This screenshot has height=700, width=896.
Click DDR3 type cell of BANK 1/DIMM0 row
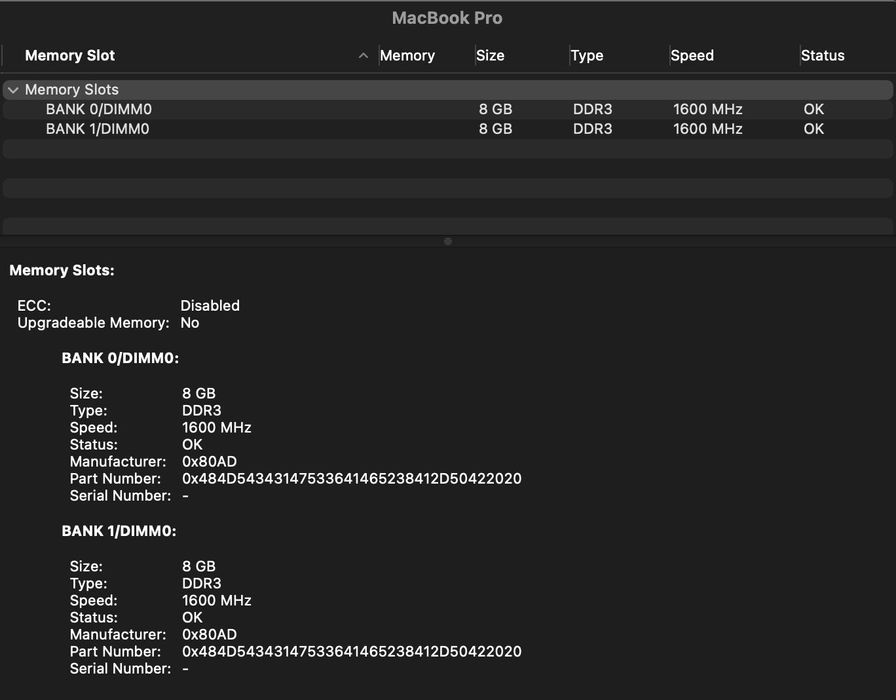pos(593,129)
